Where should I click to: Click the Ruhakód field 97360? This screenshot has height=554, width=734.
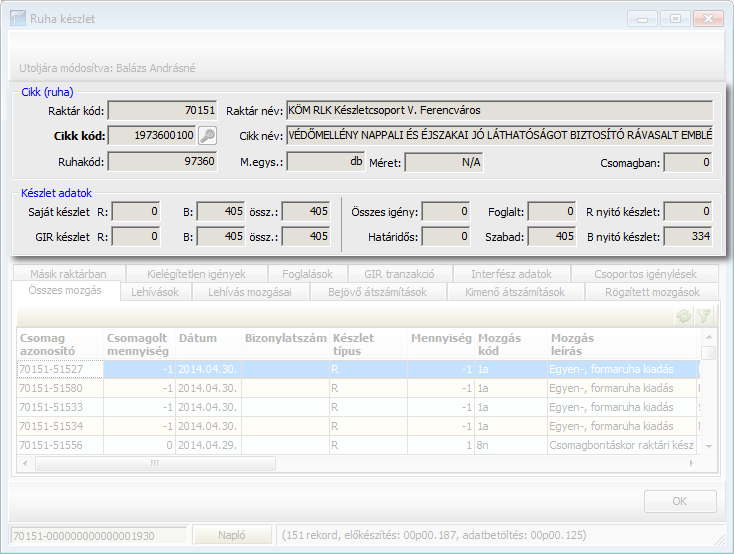[x=162, y=162]
